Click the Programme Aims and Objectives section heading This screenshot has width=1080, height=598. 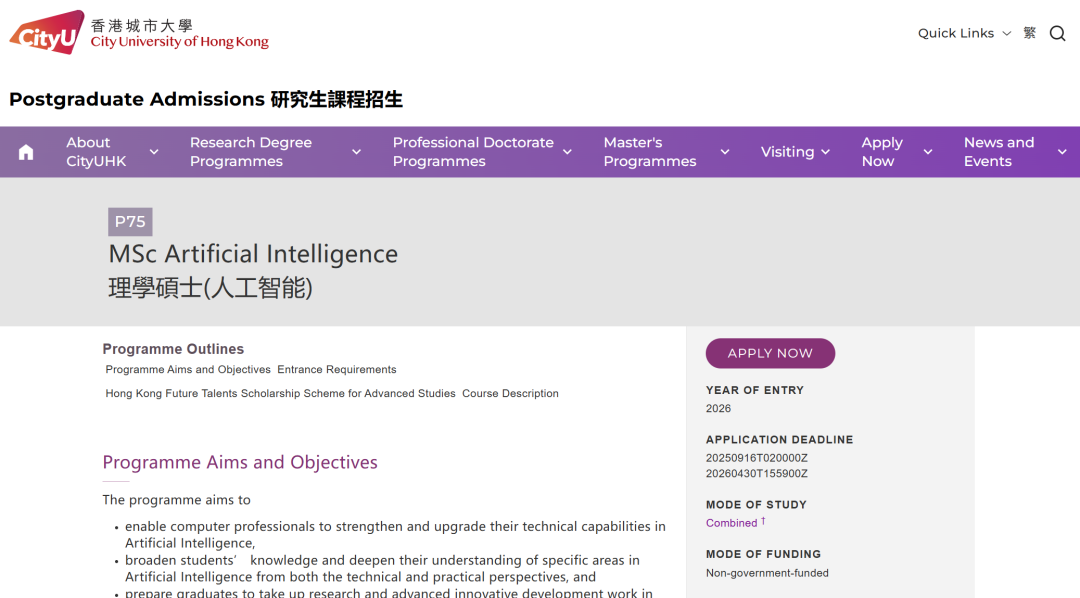(240, 462)
